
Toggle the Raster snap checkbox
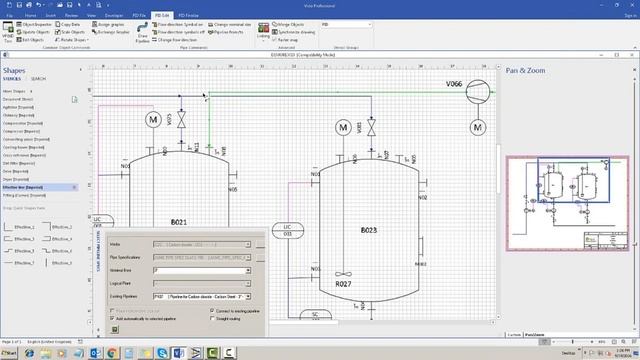274,40
